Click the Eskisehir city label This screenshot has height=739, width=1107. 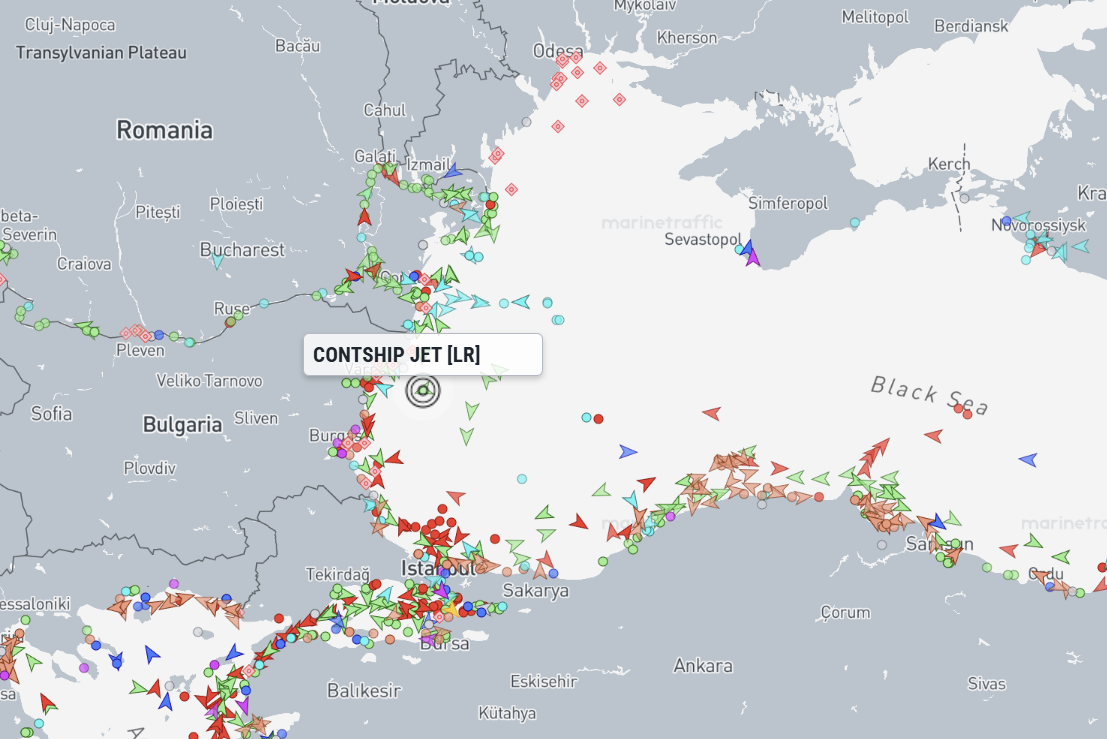tap(544, 682)
